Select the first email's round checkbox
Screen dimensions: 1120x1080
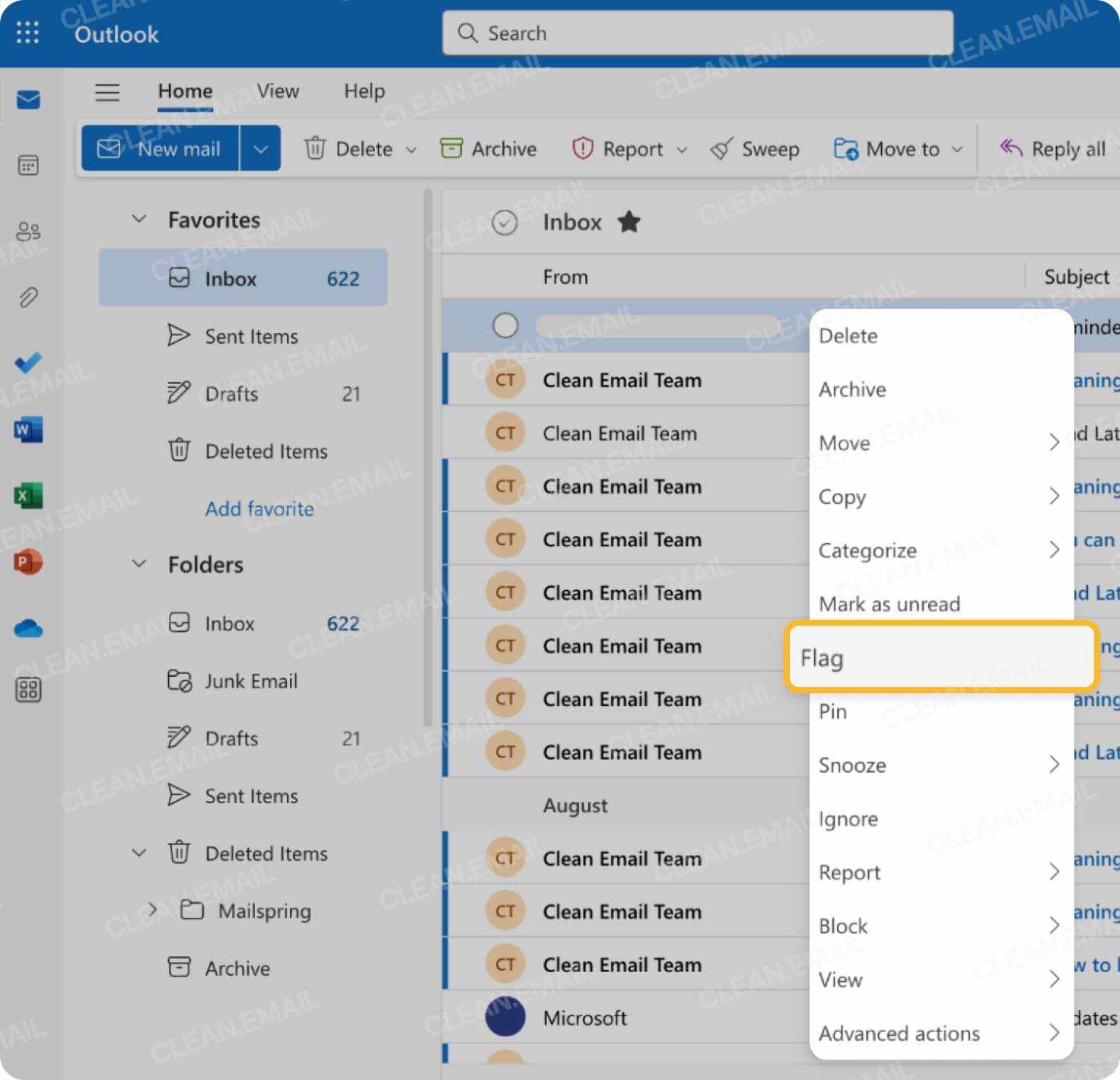pyautogui.click(x=505, y=325)
